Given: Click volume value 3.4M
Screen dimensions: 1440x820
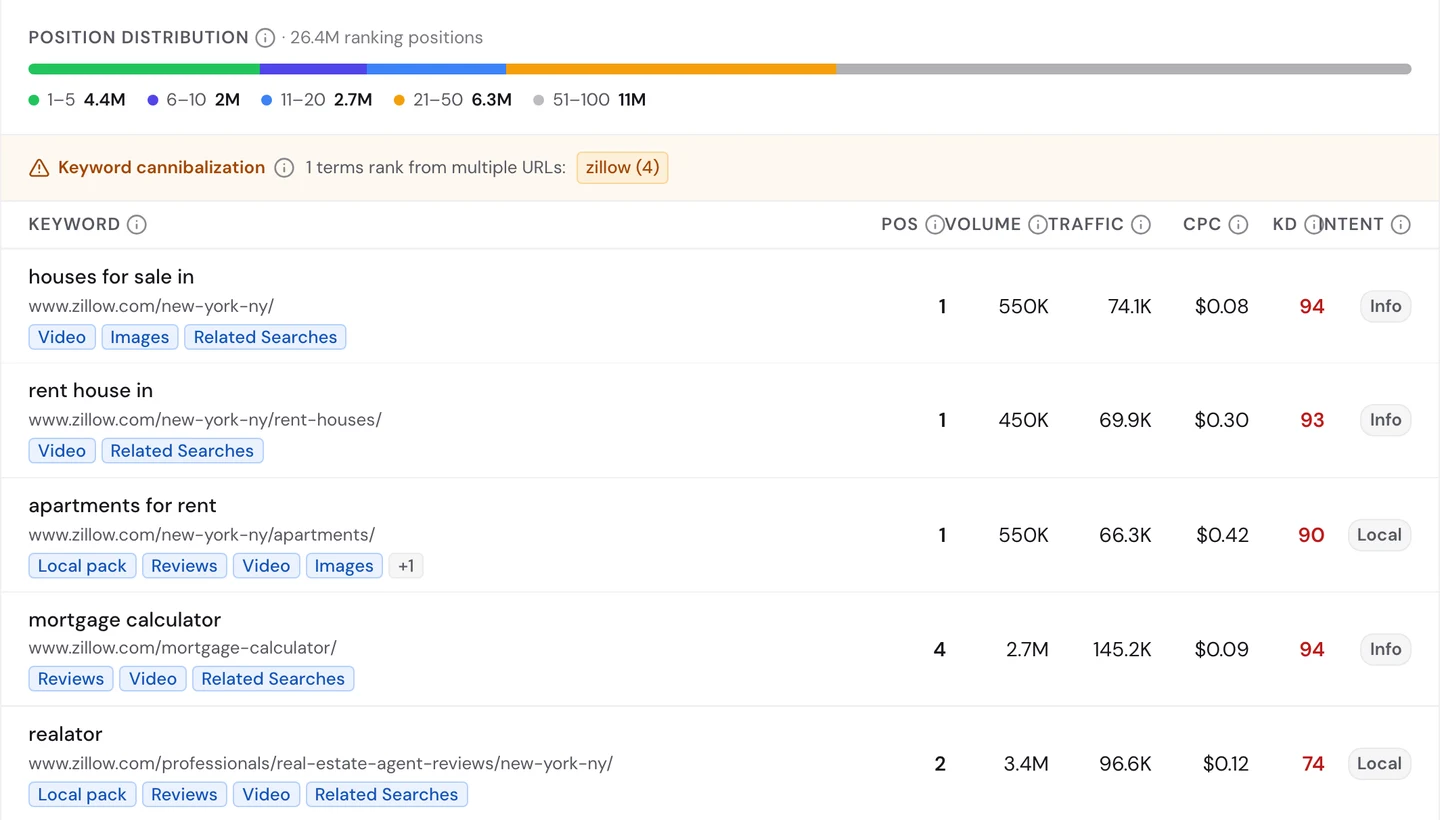Looking at the screenshot, I should pyautogui.click(x=1026, y=764).
